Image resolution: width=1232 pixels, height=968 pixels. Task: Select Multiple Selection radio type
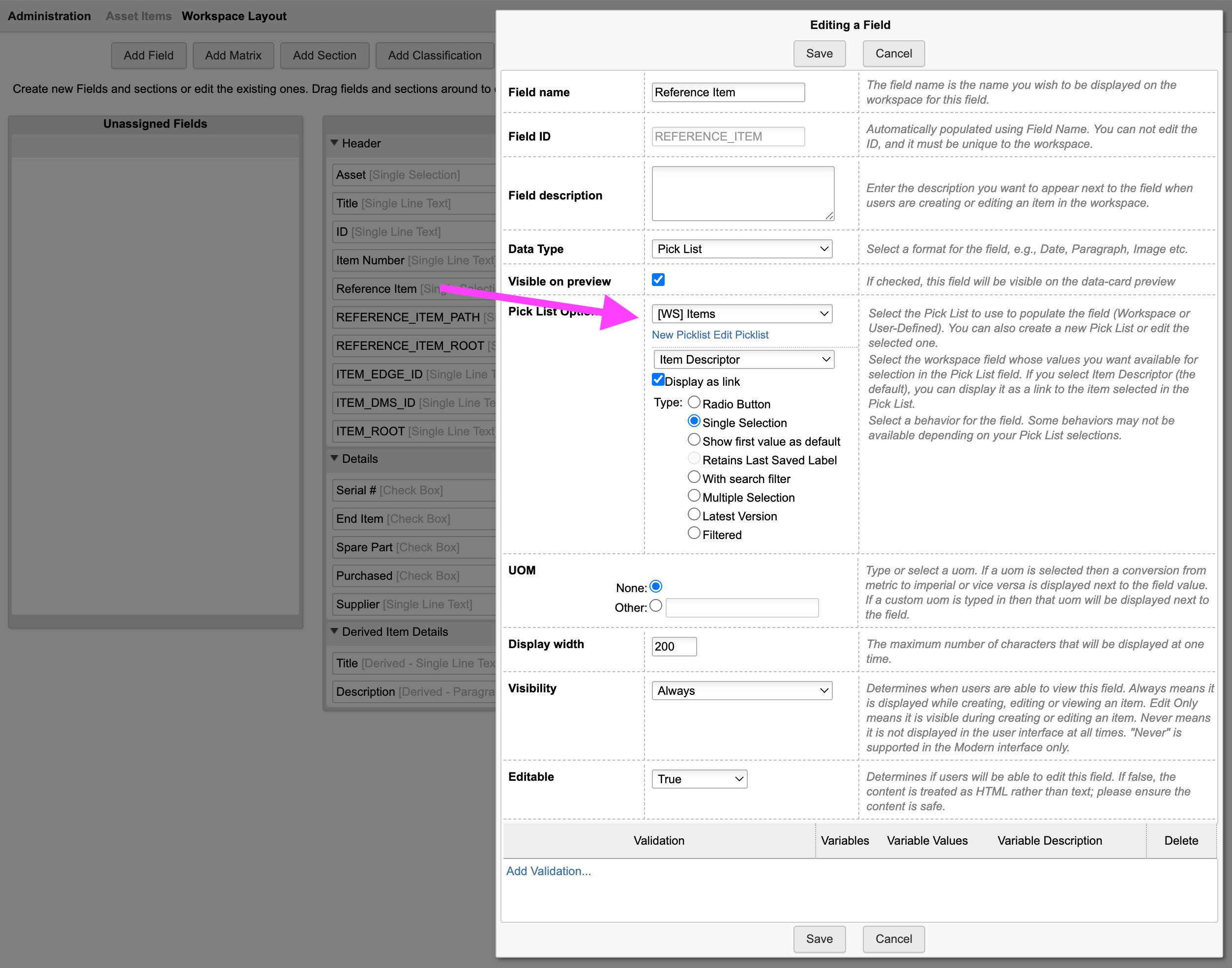(x=693, y=496)
